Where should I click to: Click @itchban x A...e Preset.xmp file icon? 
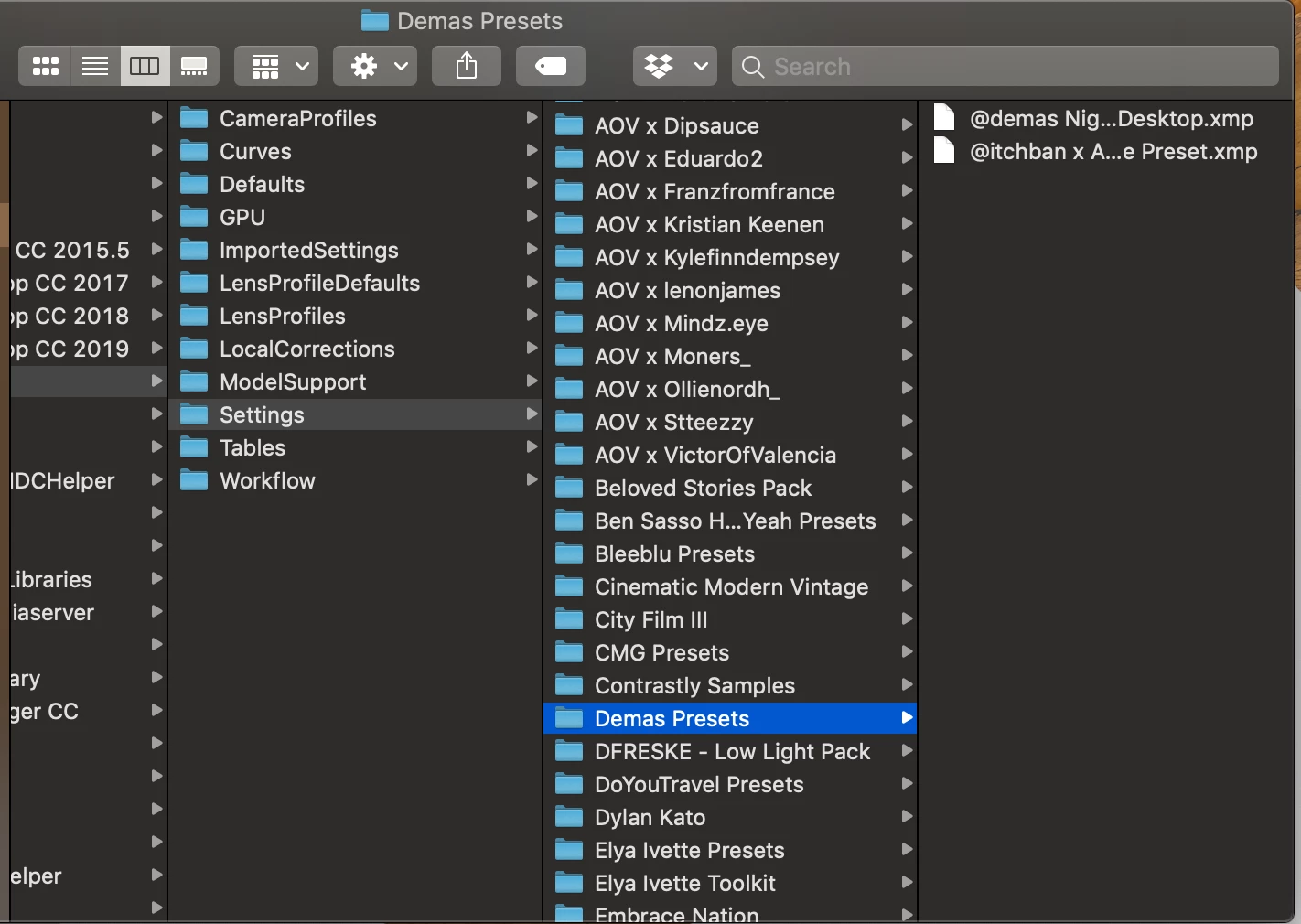tap(944, 150)
